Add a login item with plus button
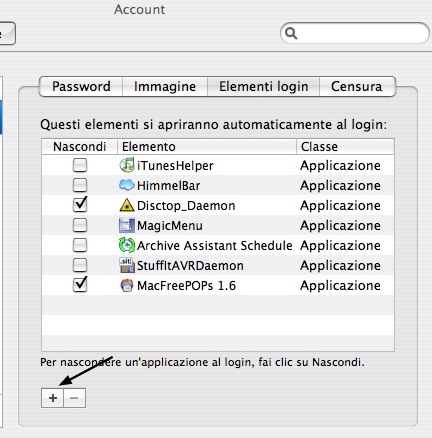This screenshot has width=432, height=438. [52, 398]
